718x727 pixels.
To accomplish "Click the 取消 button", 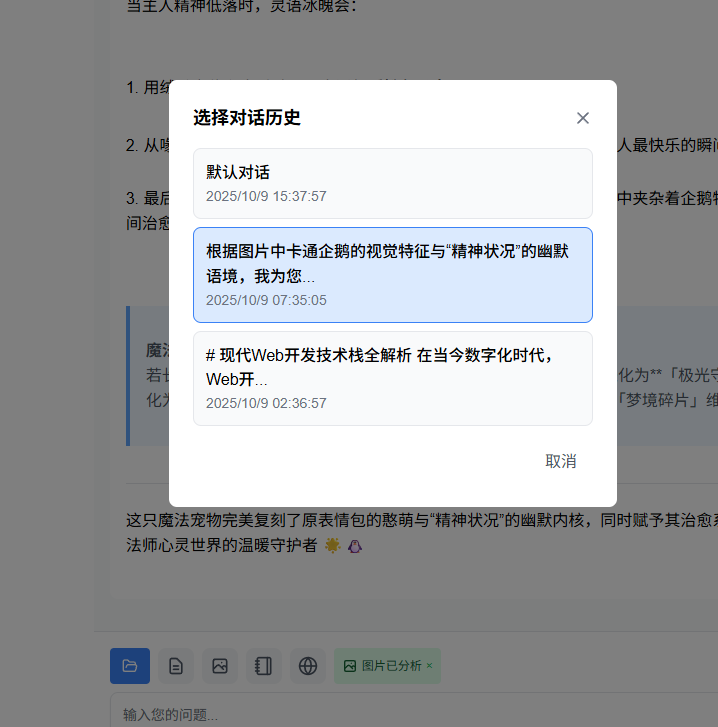I will [x=560, y=461].
